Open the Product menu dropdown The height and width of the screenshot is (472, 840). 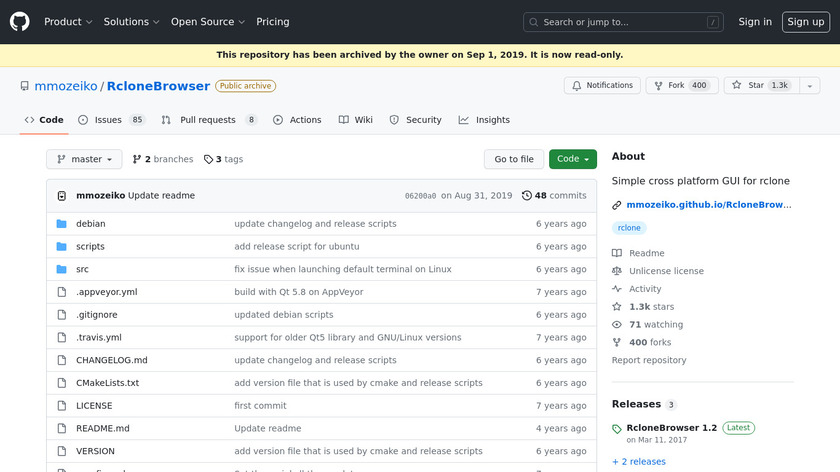(x=68, y=22)
